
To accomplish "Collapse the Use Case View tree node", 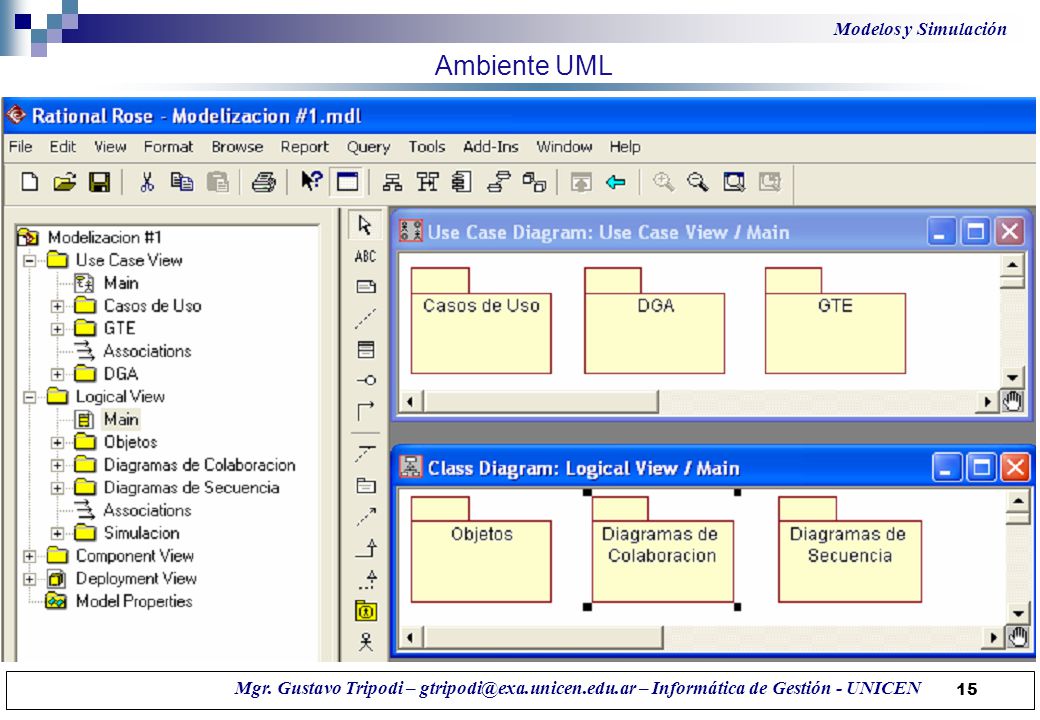I will (29, 260).
